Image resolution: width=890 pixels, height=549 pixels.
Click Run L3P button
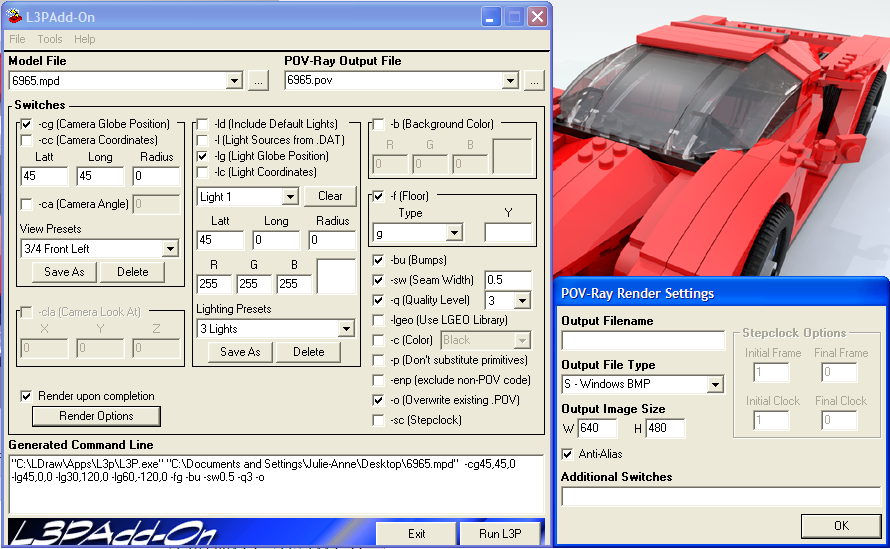[500, 534]
